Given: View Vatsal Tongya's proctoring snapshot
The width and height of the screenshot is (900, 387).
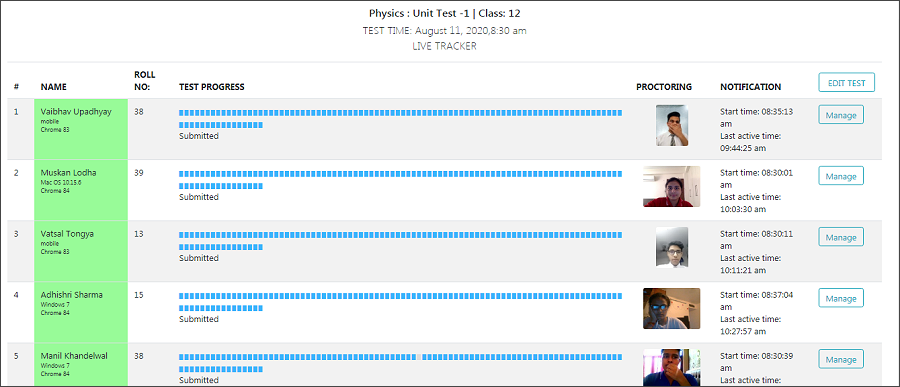Looking at the screenshot, I should point(672,247).
